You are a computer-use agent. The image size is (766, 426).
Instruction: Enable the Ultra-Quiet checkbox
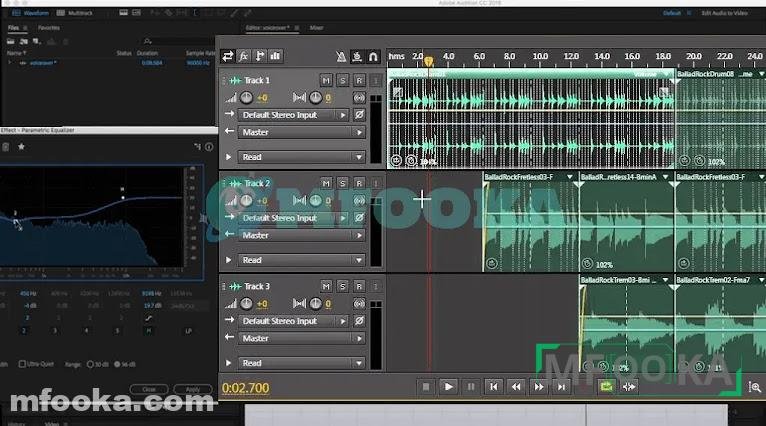(x=22, y=364)
